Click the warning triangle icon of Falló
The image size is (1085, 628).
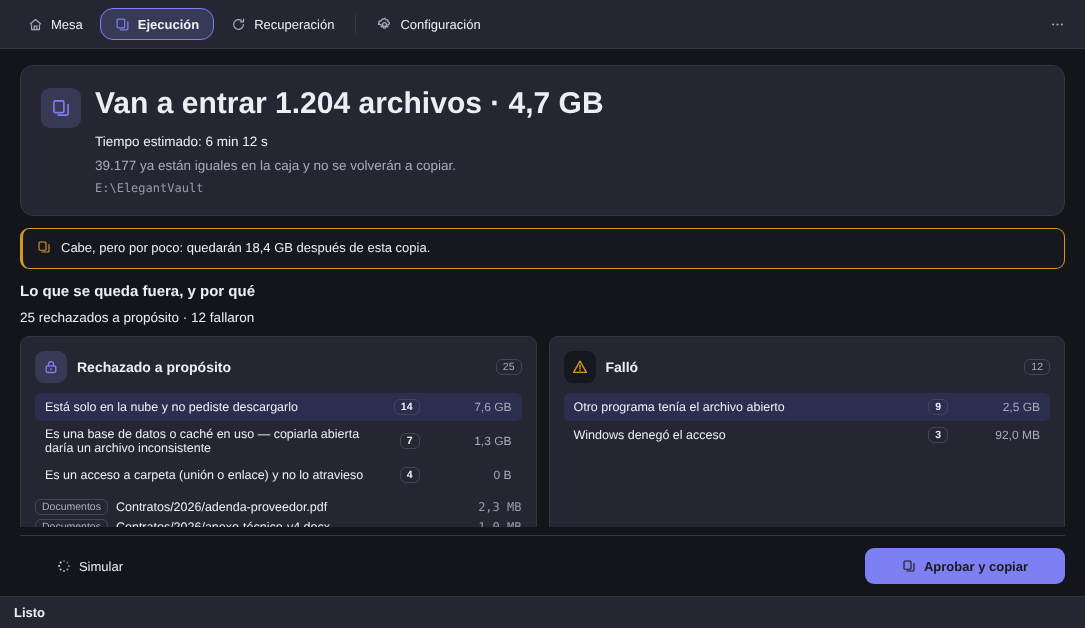click(580, 367)
